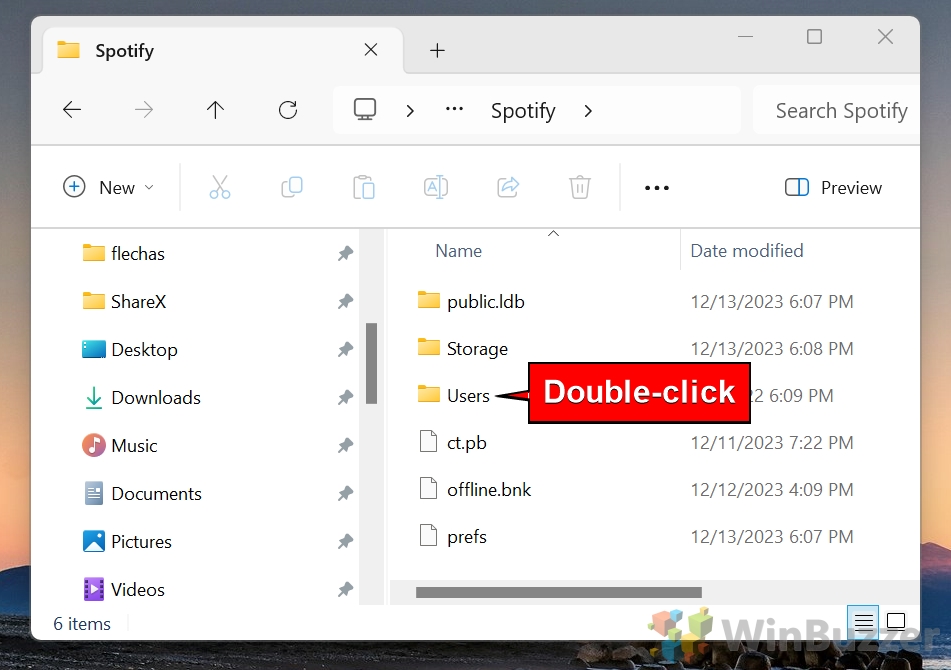
Task: Click the 12/13/2023 6:08 PM date cell
Action: pos(771,349)
